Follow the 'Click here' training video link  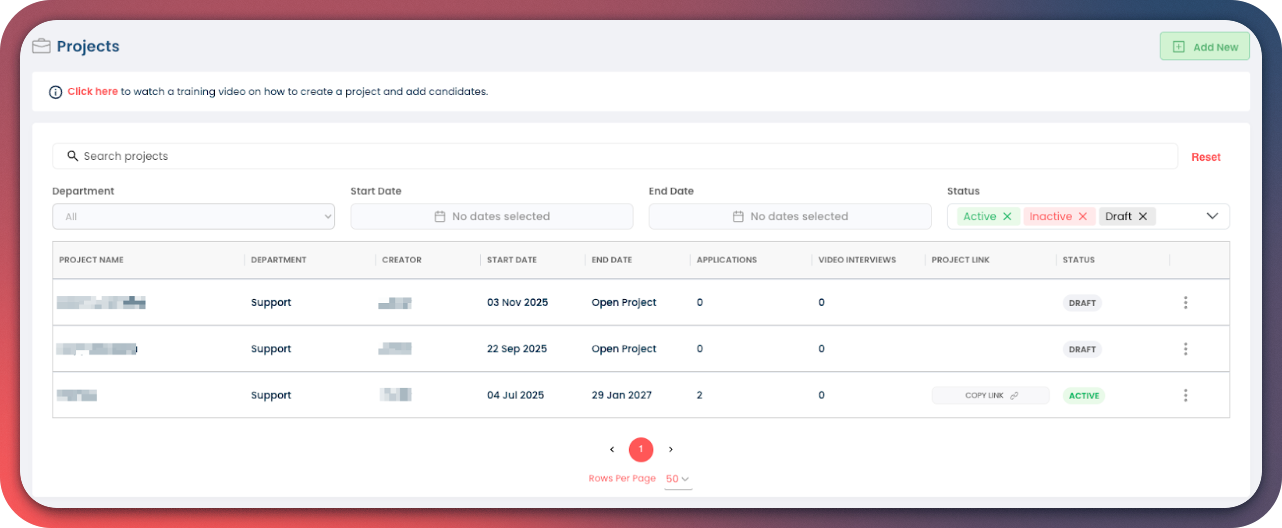coord(93,92)
